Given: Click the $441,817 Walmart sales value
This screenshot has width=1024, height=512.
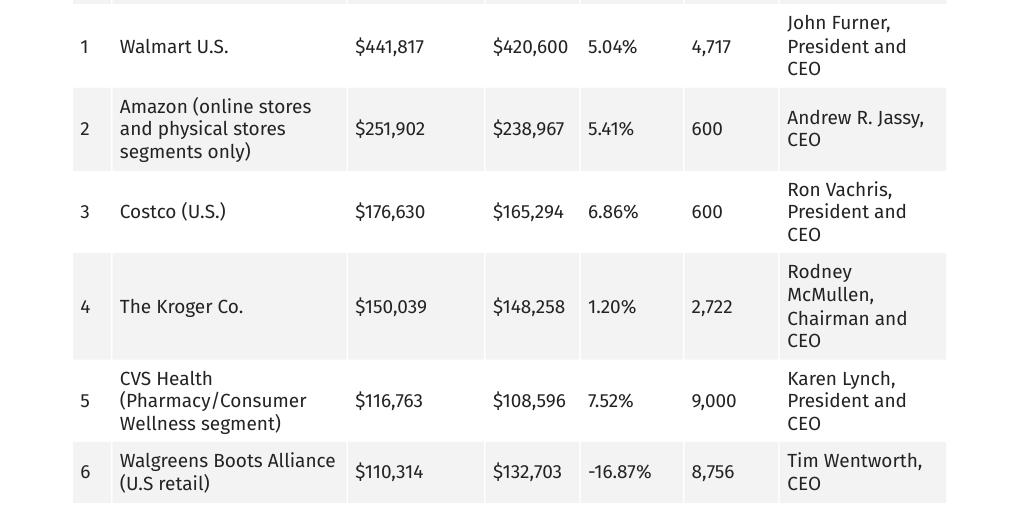Looking at the screenshot, I should (389, 47).
